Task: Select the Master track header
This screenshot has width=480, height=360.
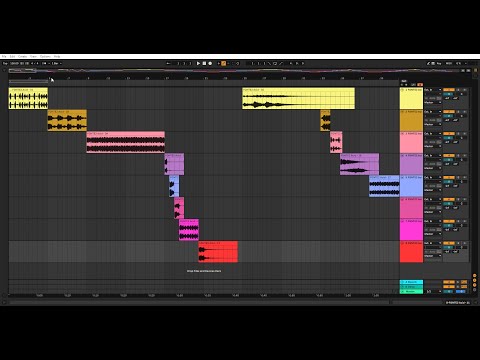Action: 411,291
